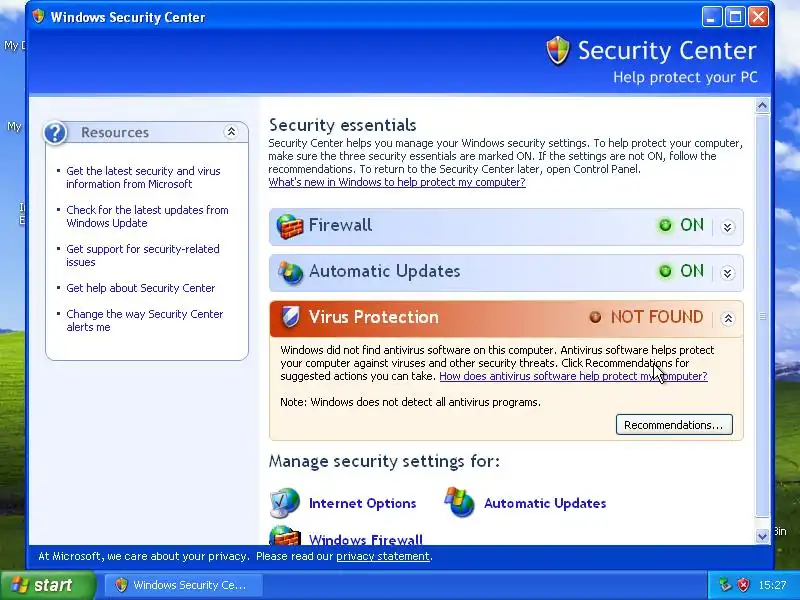The width and height of the screenshot is (800, 600).
Task: Collapse the Virus Protection section chevron
Action: [728, 319]
